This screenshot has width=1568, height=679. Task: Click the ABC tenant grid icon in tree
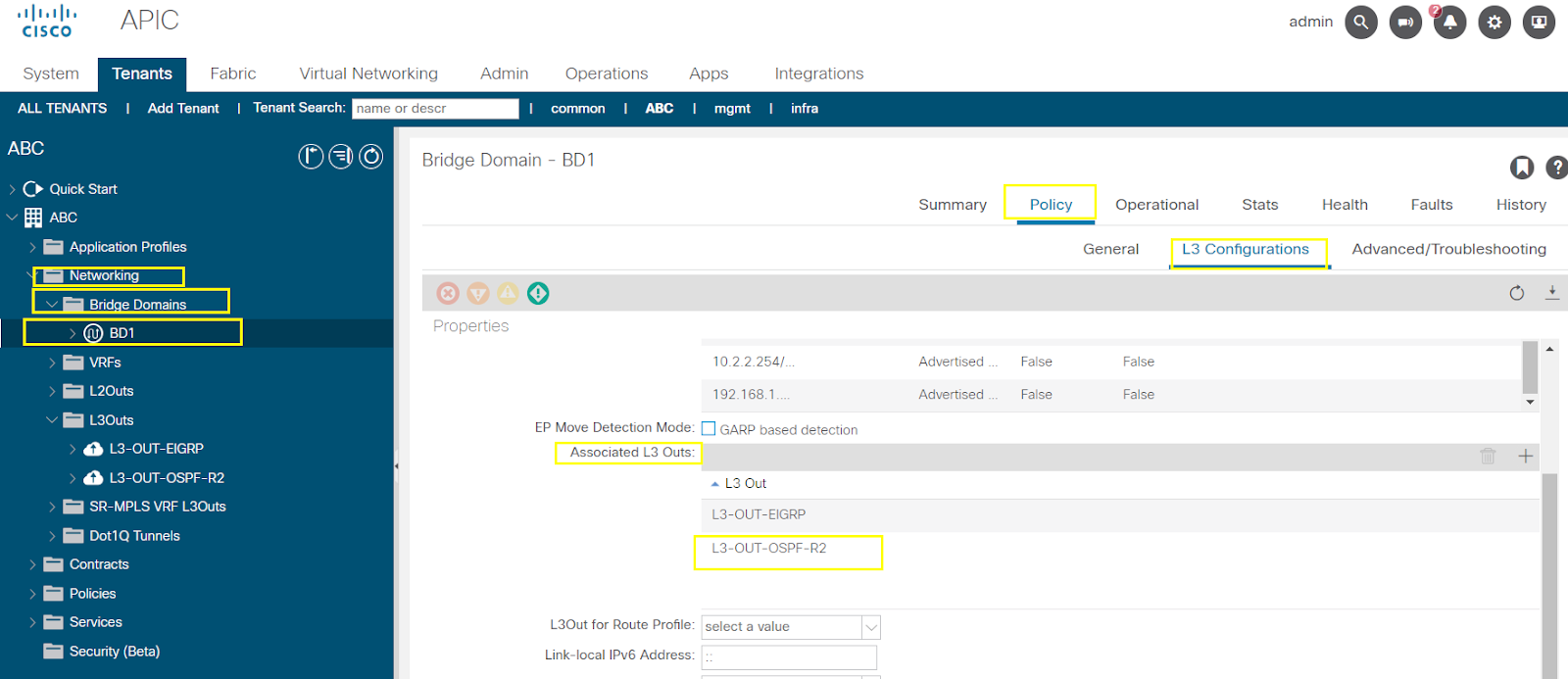[x=33, y=218]
